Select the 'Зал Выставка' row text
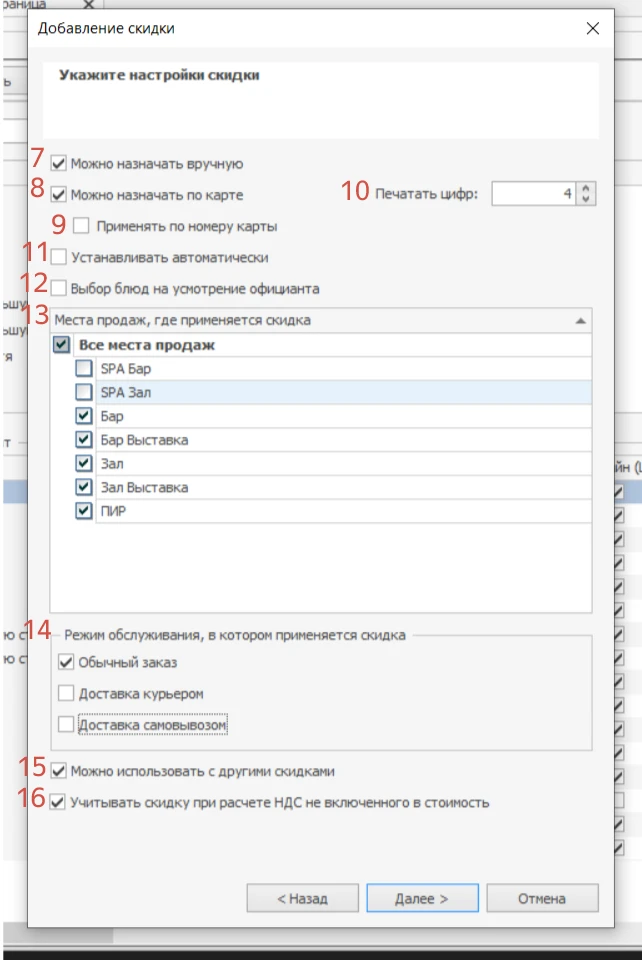The height and width of the screenshot is (960, 642). [144, 487]
